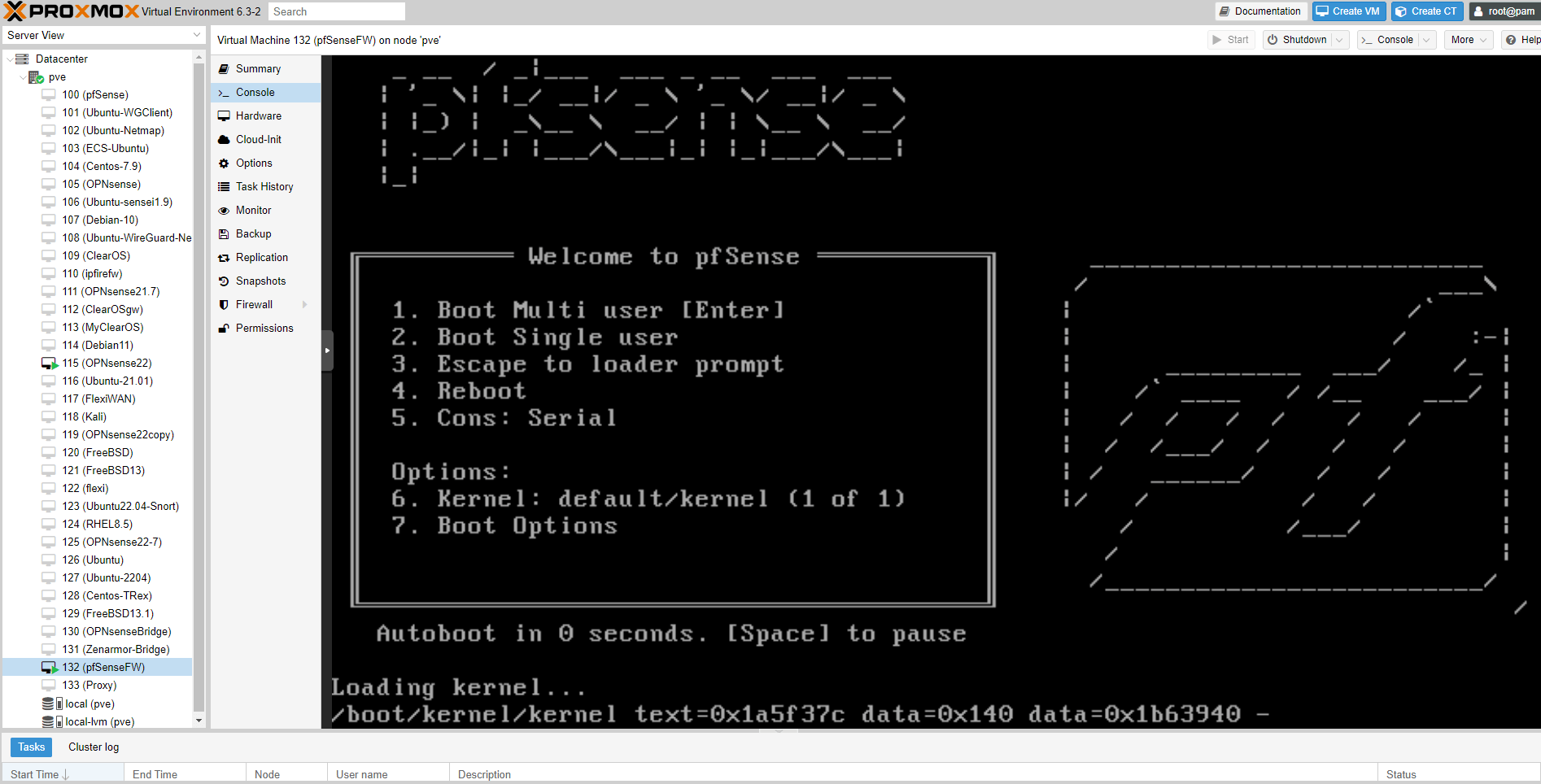Select VM 124 (RHEL8.5) in tree

(98, 525)
